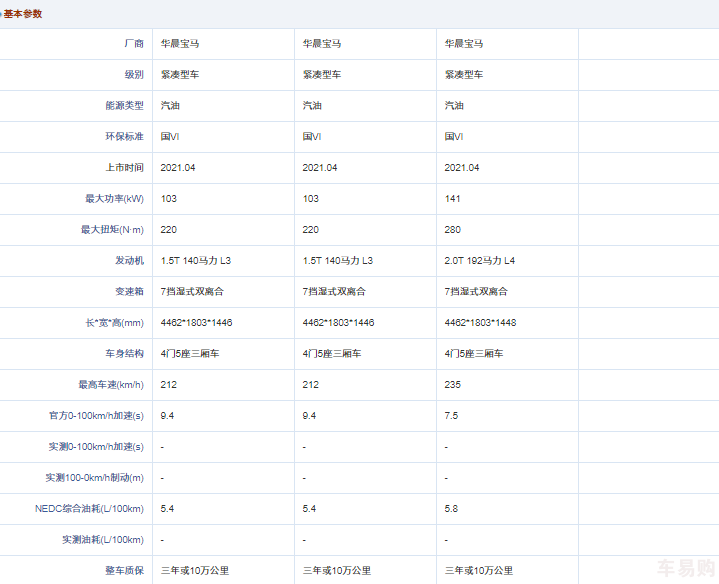Select the 实测100-0km/h制动(m) row label
The width and height of the screenshot is (719, 584).
tap(94, 477)
